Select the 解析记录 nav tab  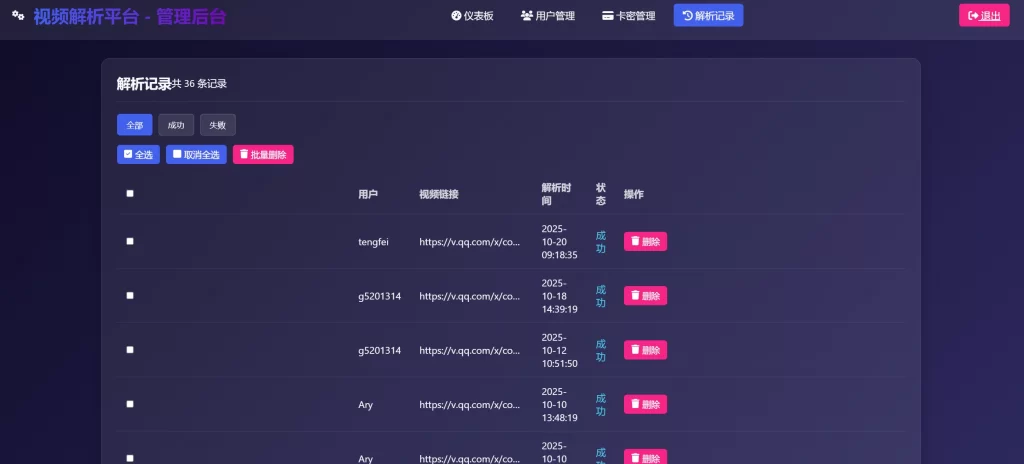click(x=709, y=16)
